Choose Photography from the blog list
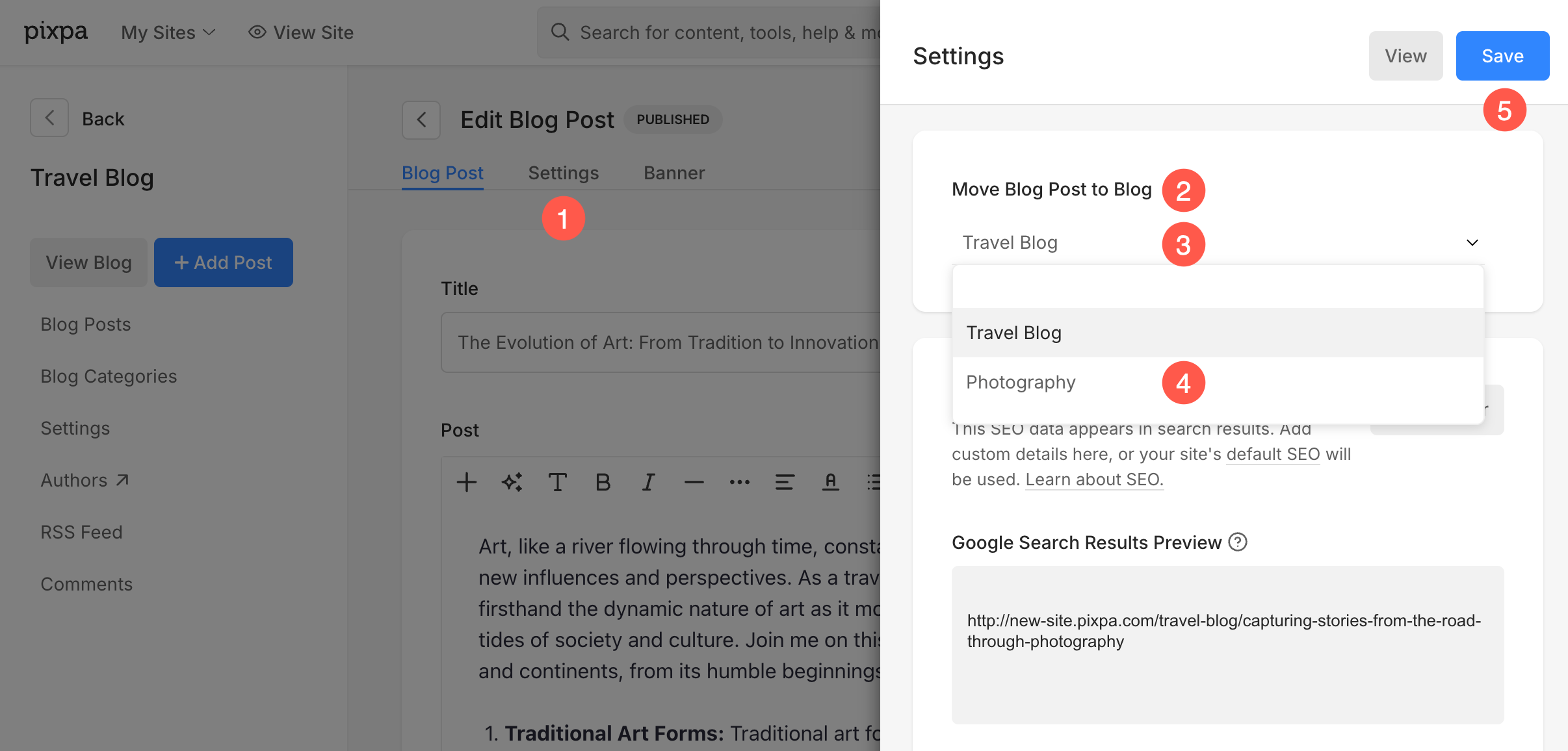This screenshot has height=751, width=1568. tap(1021, 382)
